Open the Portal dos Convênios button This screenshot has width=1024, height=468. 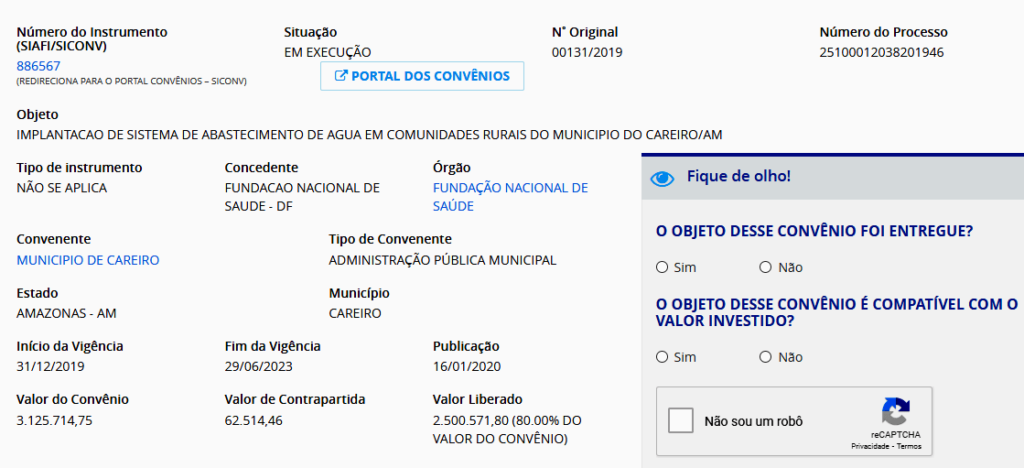point(422,76)
